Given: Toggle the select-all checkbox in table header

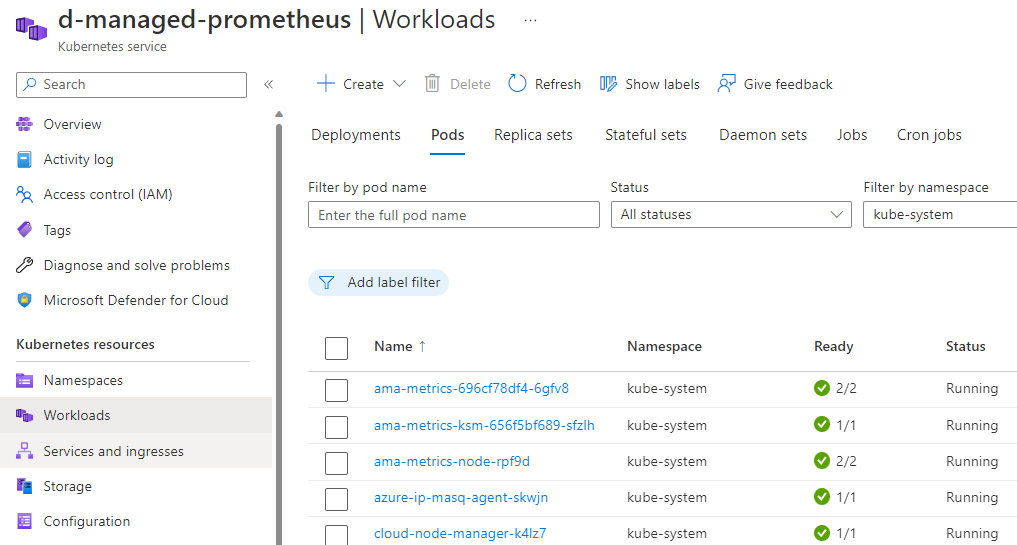Looking at the screenshot, I should point(337,347).
